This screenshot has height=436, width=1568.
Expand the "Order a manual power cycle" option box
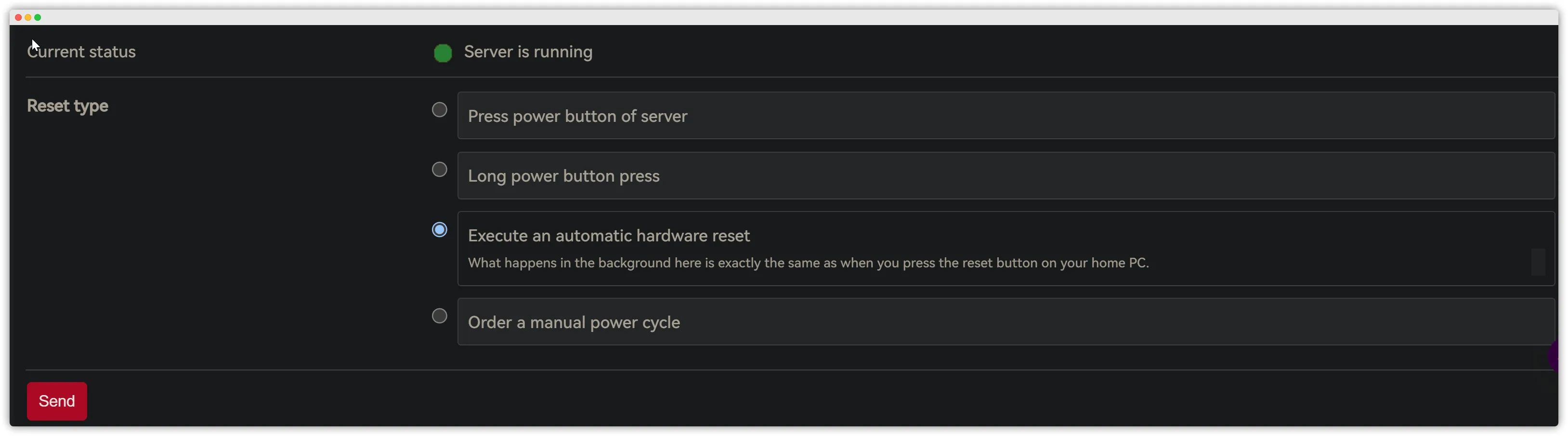tap(1006, 321)
